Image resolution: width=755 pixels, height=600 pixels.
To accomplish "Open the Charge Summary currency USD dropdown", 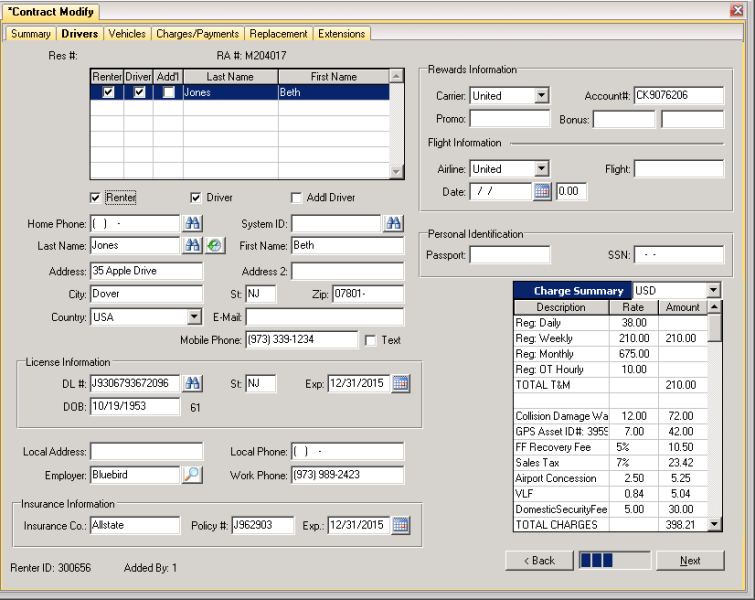I will [x=714, y=290].
